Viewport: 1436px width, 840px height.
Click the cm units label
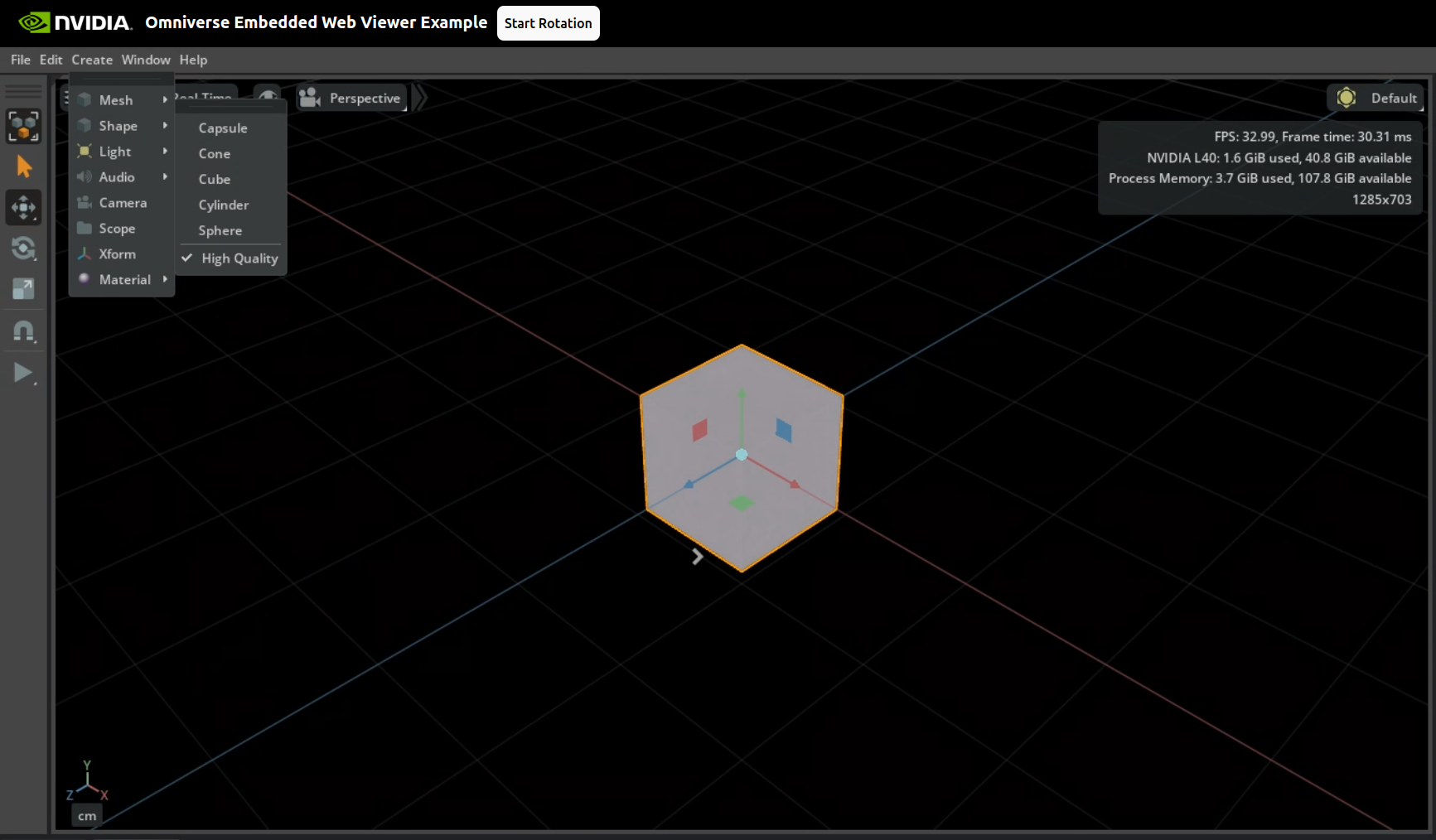87,816
